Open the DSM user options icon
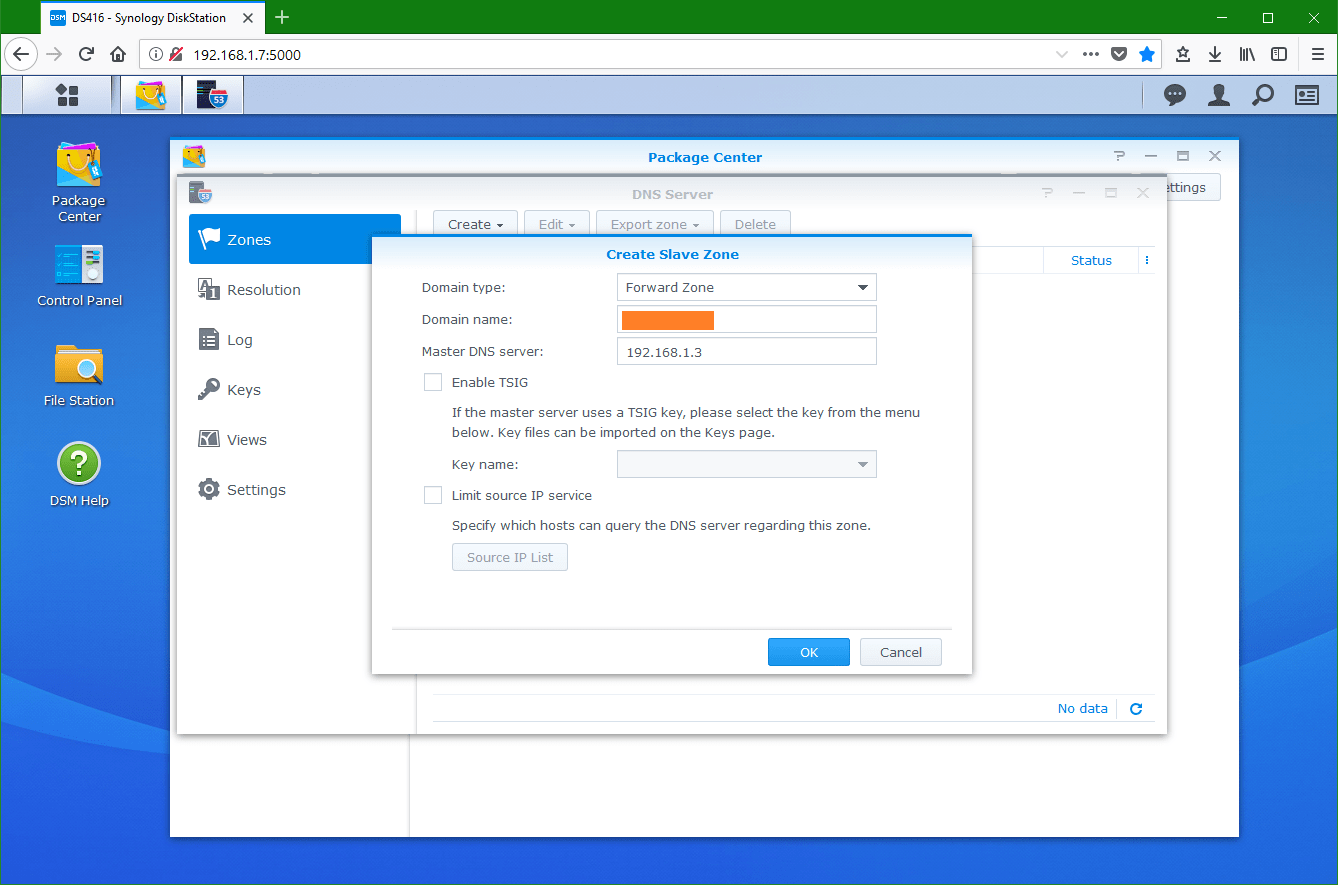This screenshot has width=1338, height=885. tap(1219, 95)
